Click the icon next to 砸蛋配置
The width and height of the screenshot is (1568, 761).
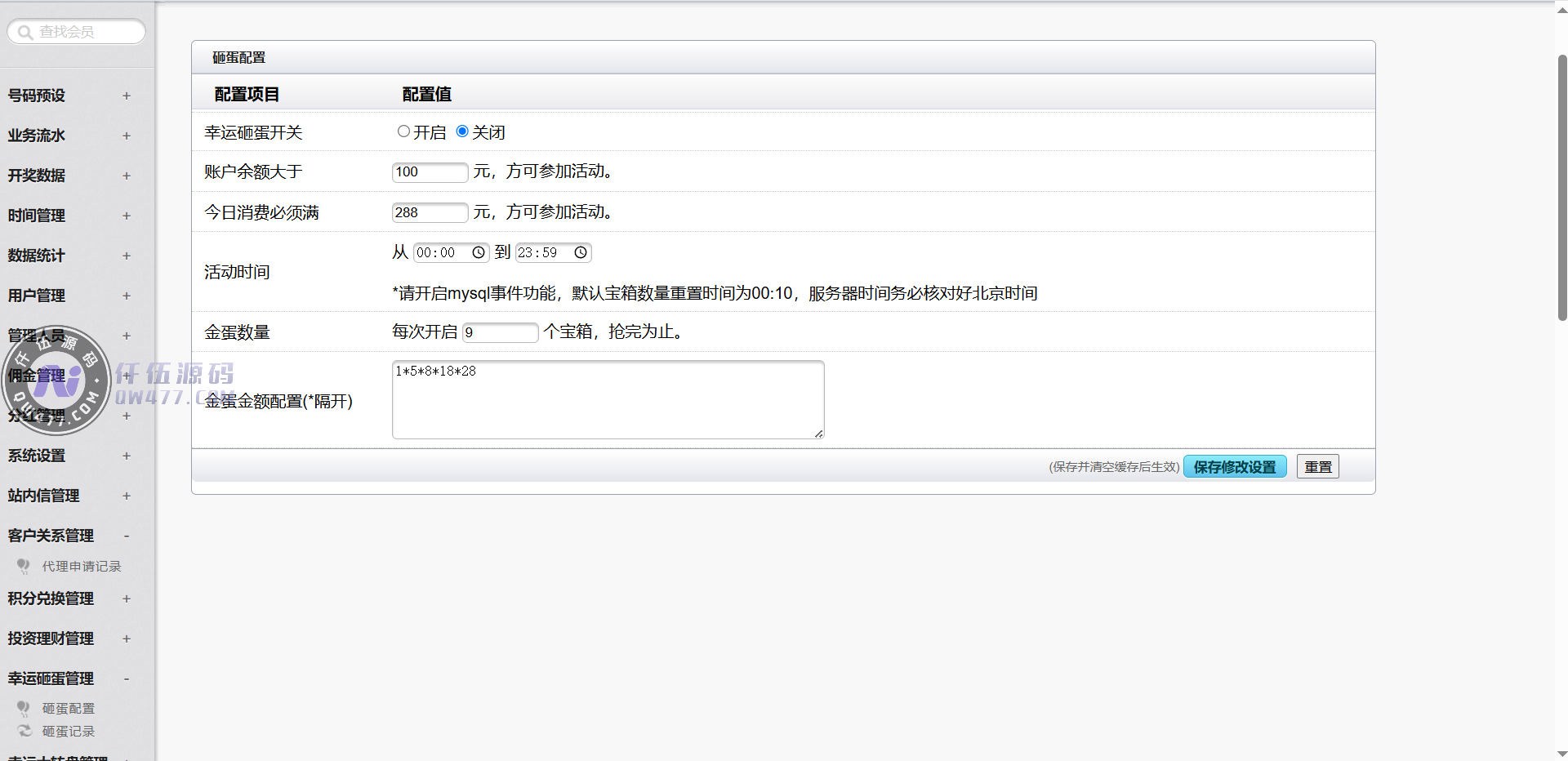click(24, 708)
